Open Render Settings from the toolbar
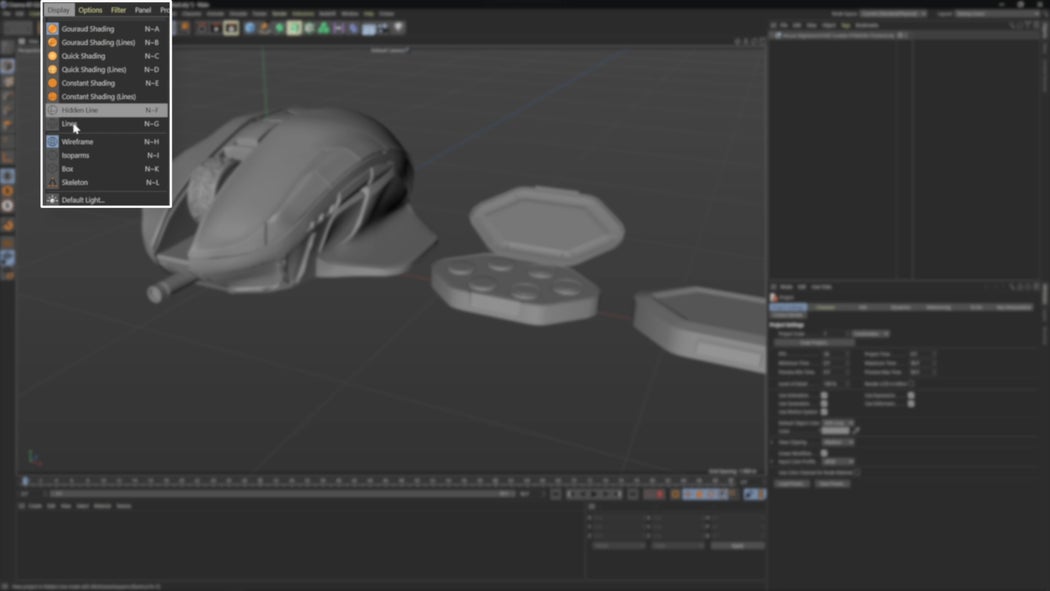The image size is (1050, 591). coord(231,28)
